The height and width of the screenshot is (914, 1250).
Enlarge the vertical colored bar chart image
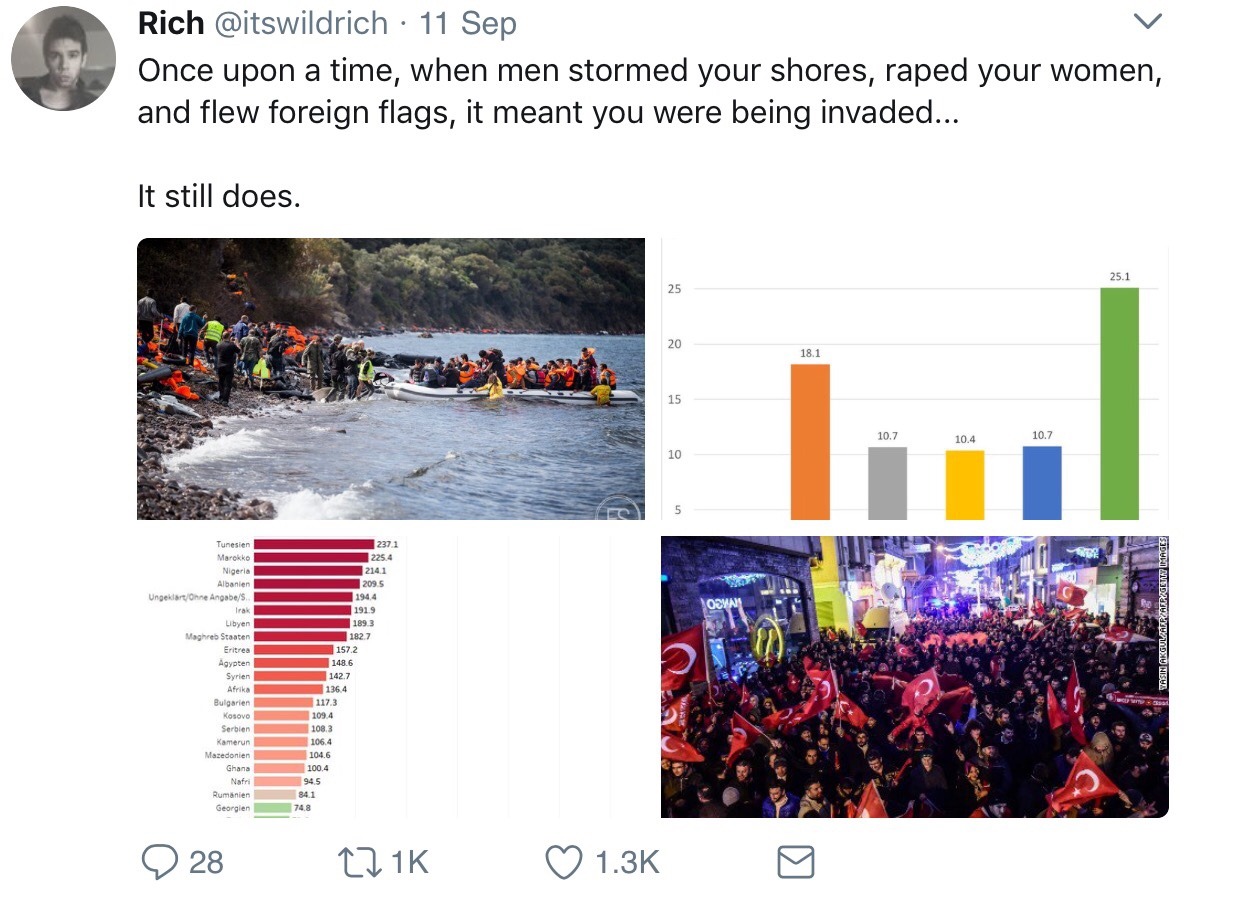coord(914,378)
